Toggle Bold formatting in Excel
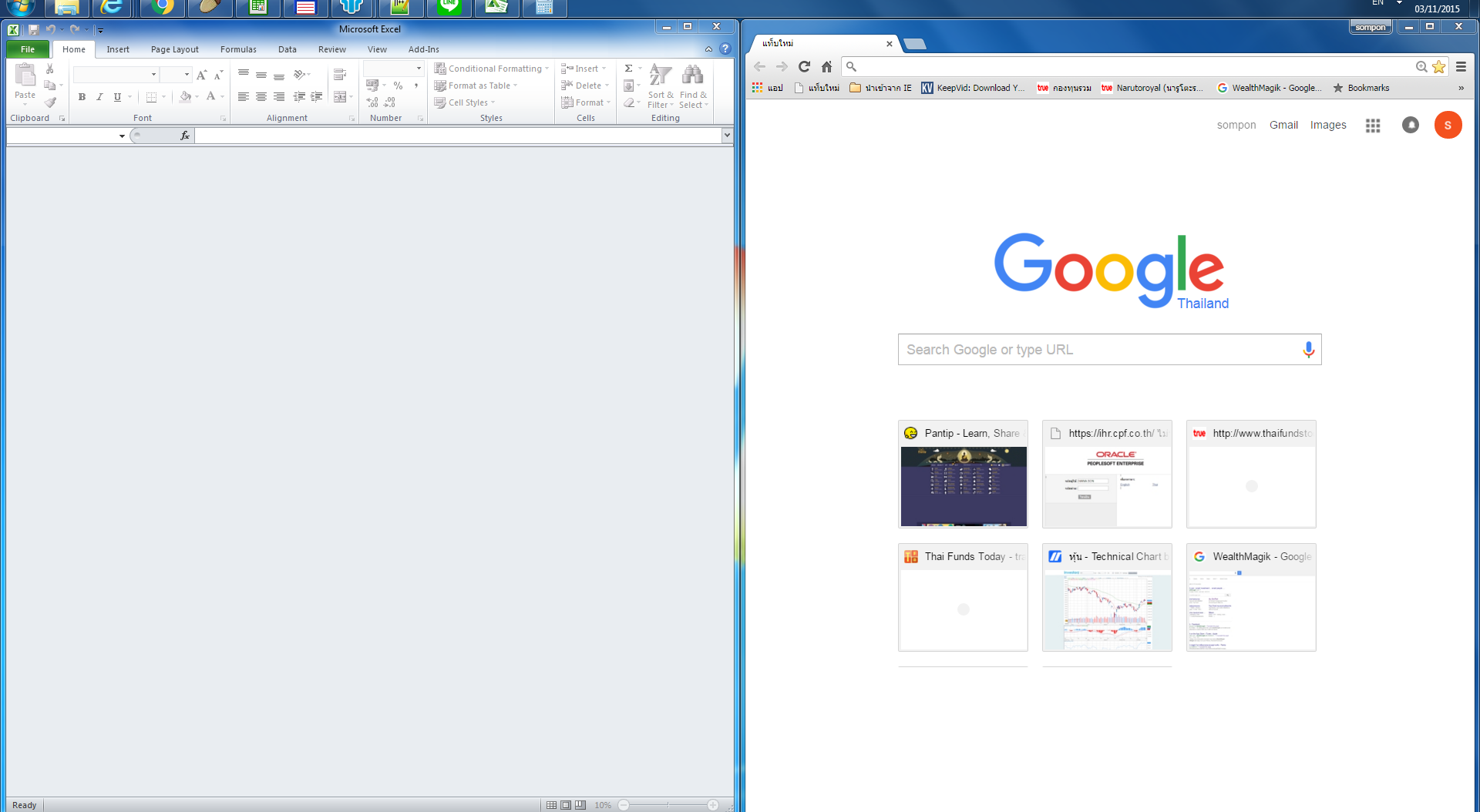 coord(82,97)
